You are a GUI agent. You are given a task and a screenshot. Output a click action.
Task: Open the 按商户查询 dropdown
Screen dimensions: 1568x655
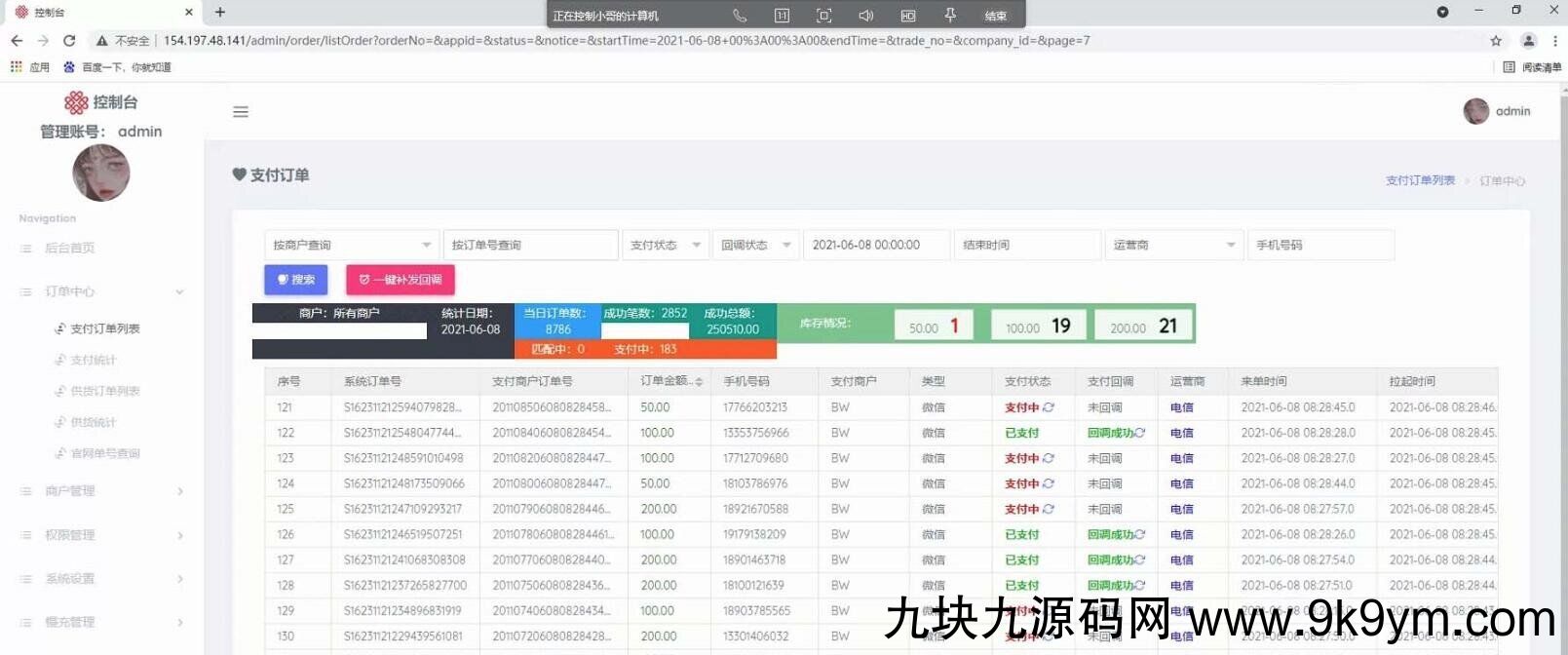pyautogui.click(x=352, y=245)
